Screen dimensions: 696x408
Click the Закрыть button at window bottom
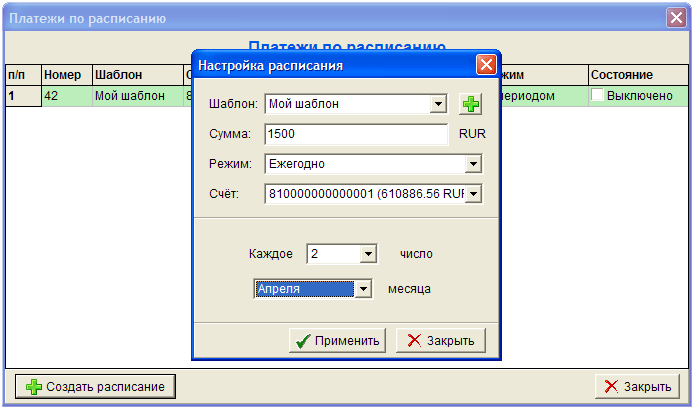tap(638, 387)
